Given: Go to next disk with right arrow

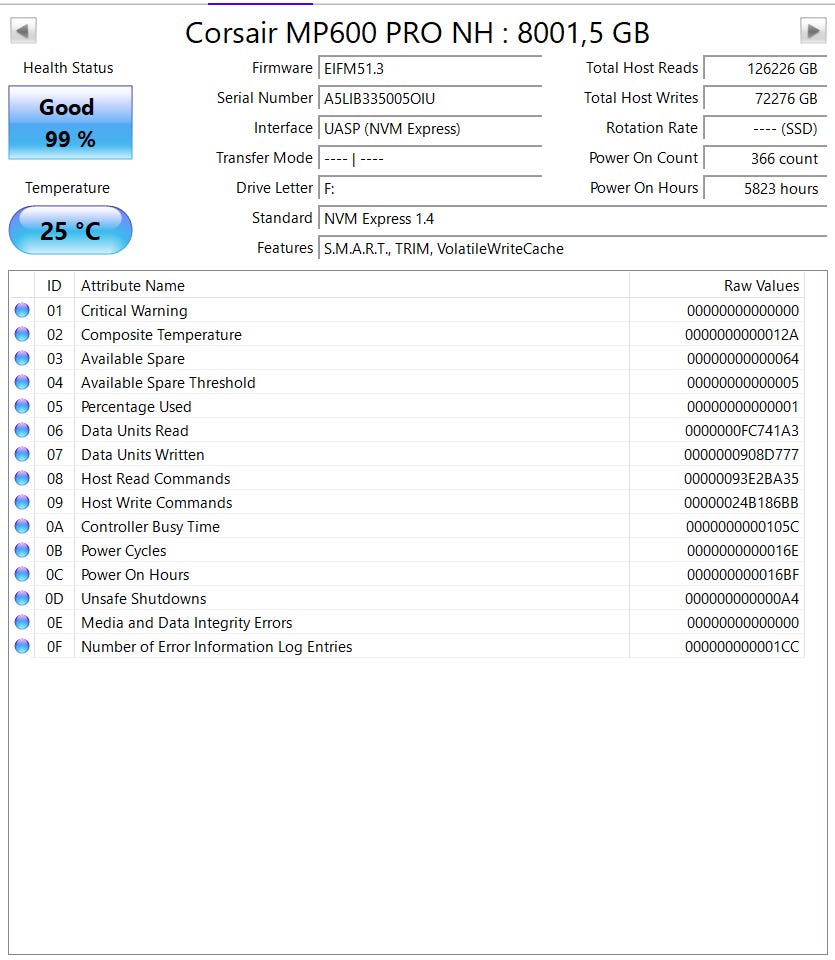Looking at the screenshot, I should tap(814, 31).
